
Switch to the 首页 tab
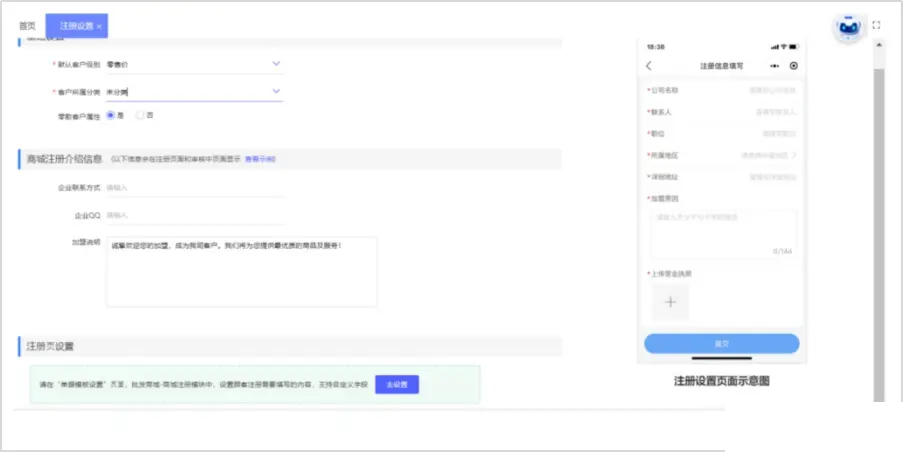pyautogui.click(x=27, y=26)
